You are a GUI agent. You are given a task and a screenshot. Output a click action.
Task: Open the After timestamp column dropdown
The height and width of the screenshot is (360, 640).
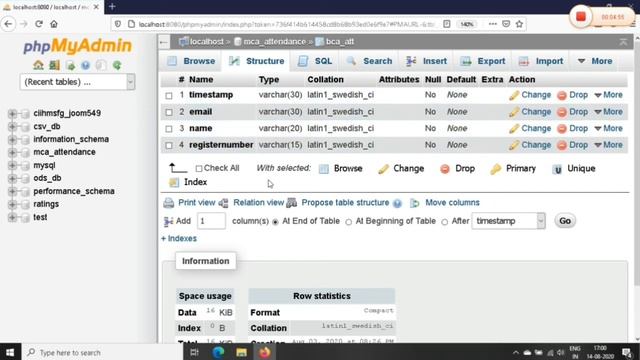[509, 221]
